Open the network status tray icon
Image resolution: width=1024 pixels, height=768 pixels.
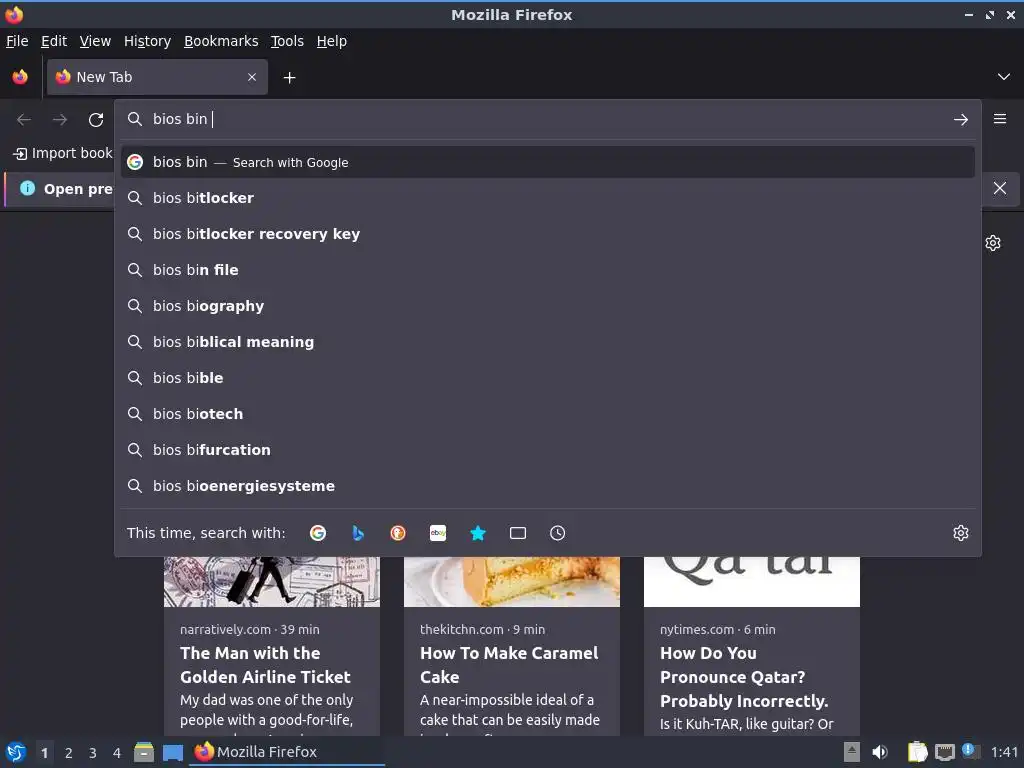point(944,752)
